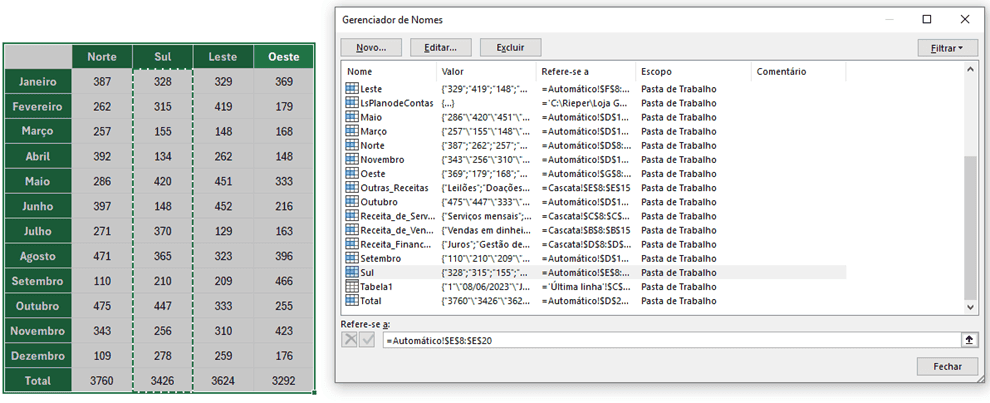Click Norte header in the spreadsheet

[102, 57]
